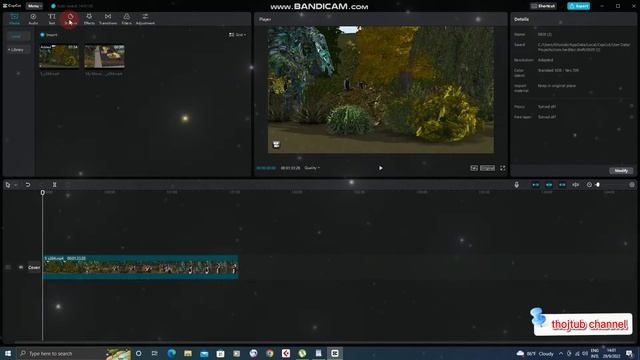Open Microsoft Edge from taskbar
Screen dimensions: 640x360
(x=171, y=353)
